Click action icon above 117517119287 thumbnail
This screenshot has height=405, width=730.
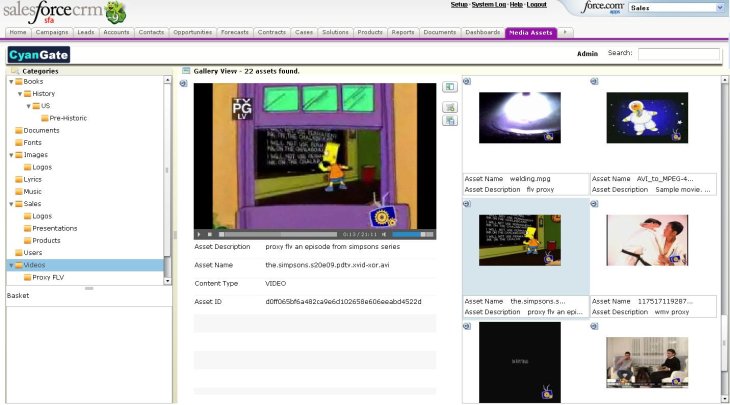594,204
